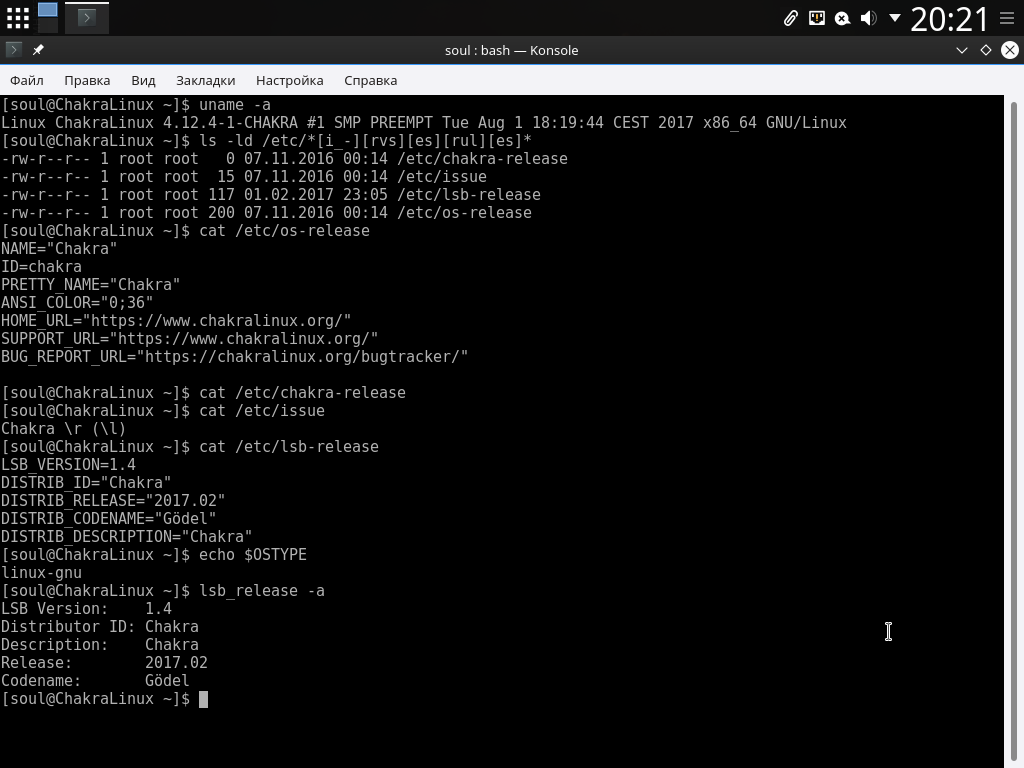The image size is (1024, 768).
Task: Click the 'LSB_VERSION=1.4' line
Action: pos(68,464)
